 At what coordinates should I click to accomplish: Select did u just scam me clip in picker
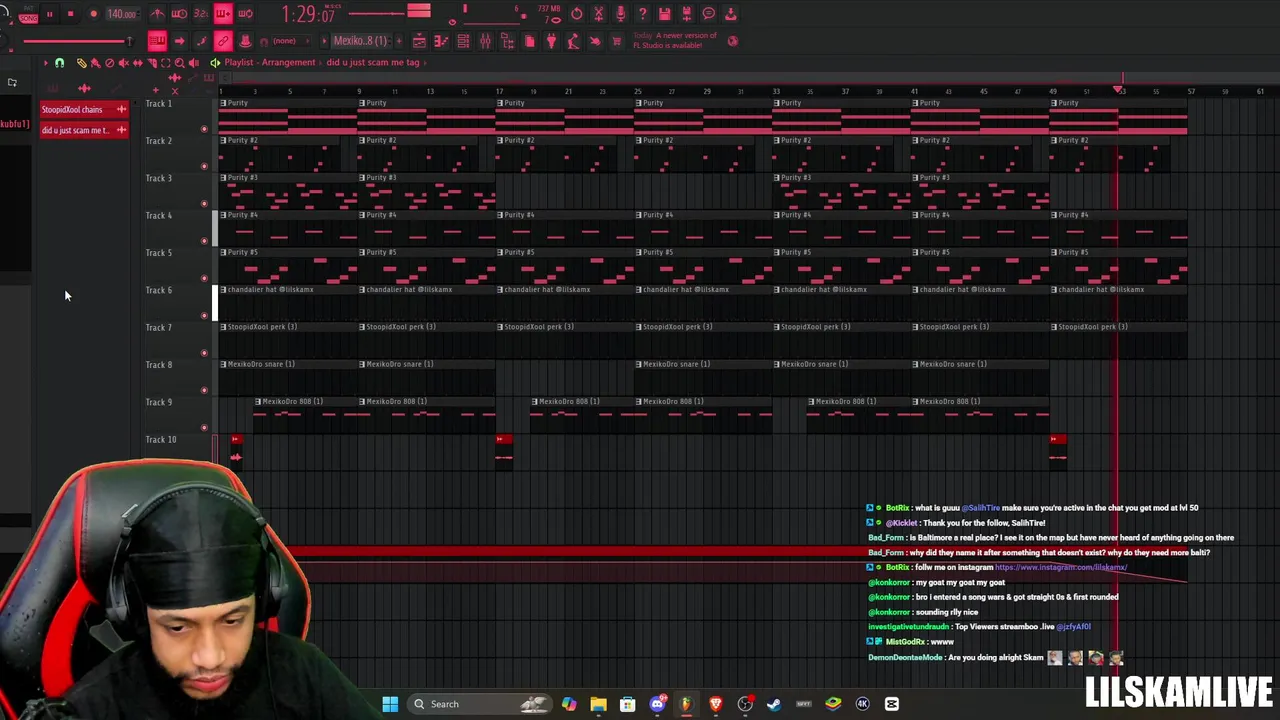84,130
